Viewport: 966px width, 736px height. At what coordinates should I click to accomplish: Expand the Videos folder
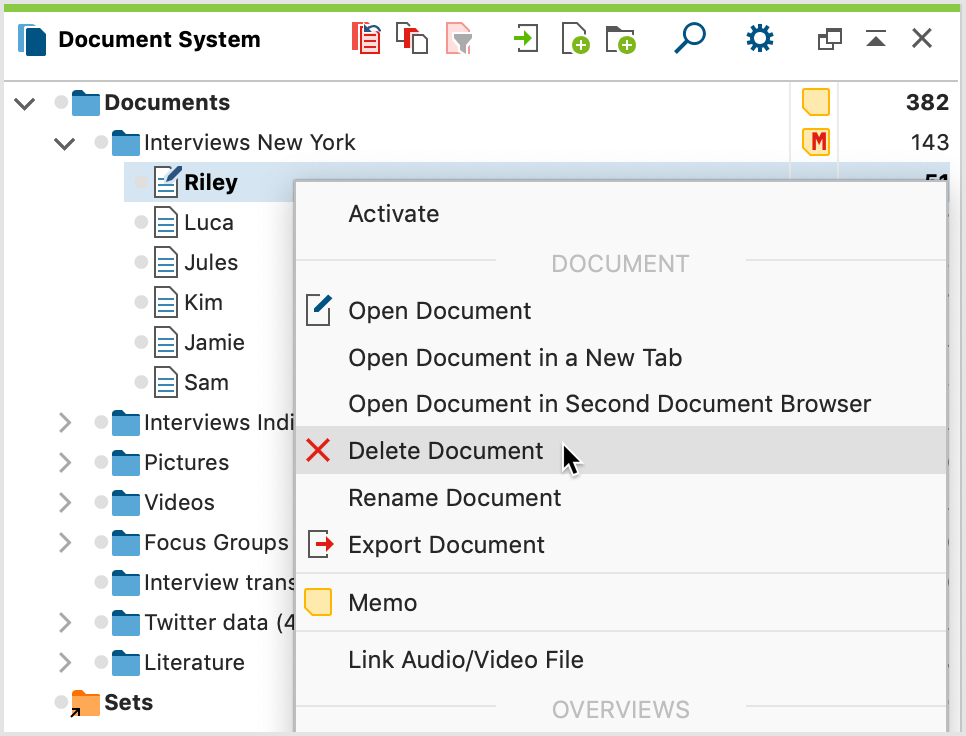click(x=65, y=503)
